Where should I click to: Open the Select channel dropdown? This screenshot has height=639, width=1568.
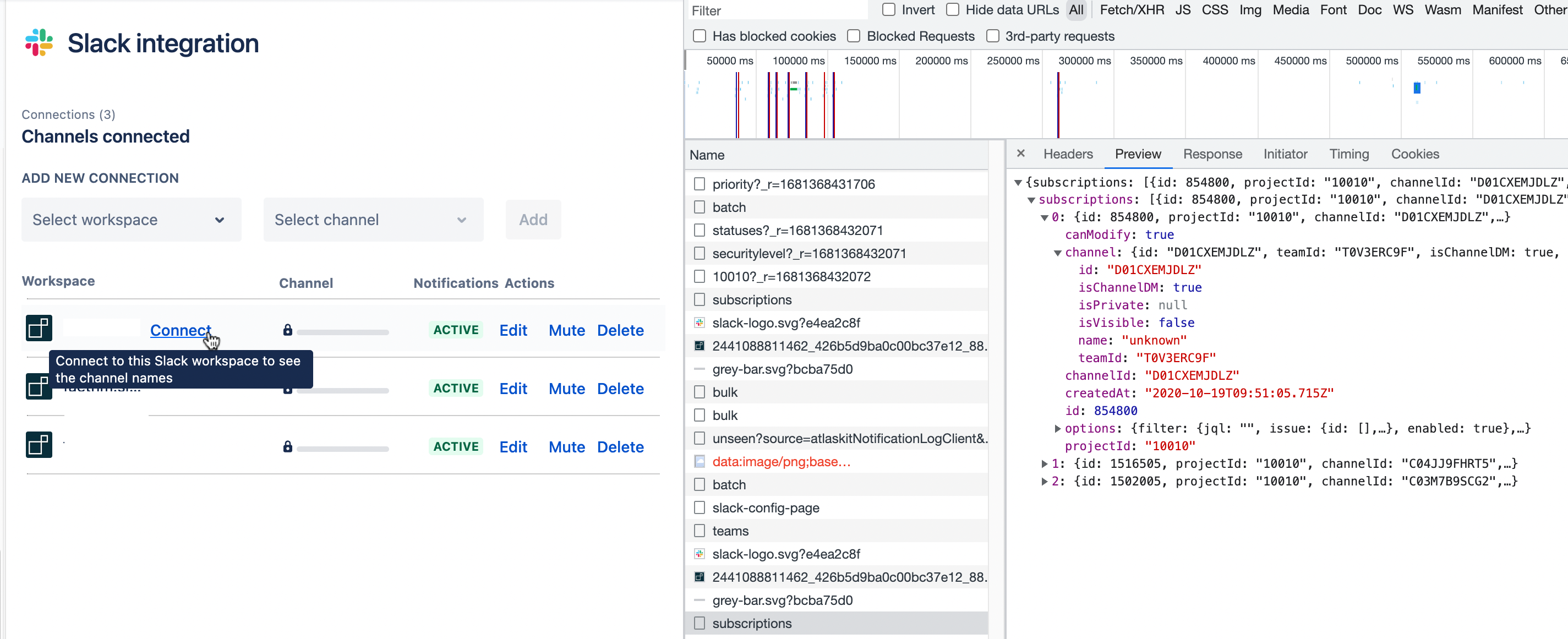(x=373, y=220)
